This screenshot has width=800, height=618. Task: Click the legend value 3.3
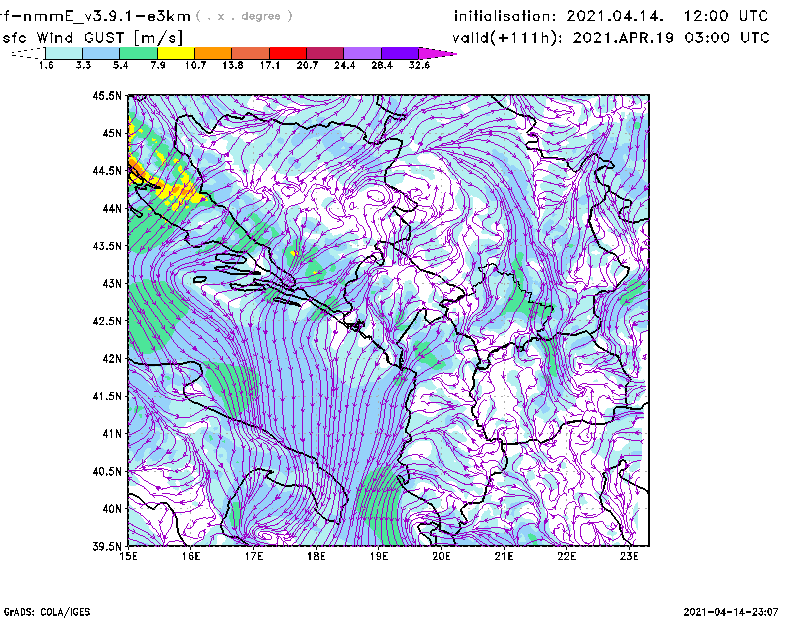pos(83,65)
